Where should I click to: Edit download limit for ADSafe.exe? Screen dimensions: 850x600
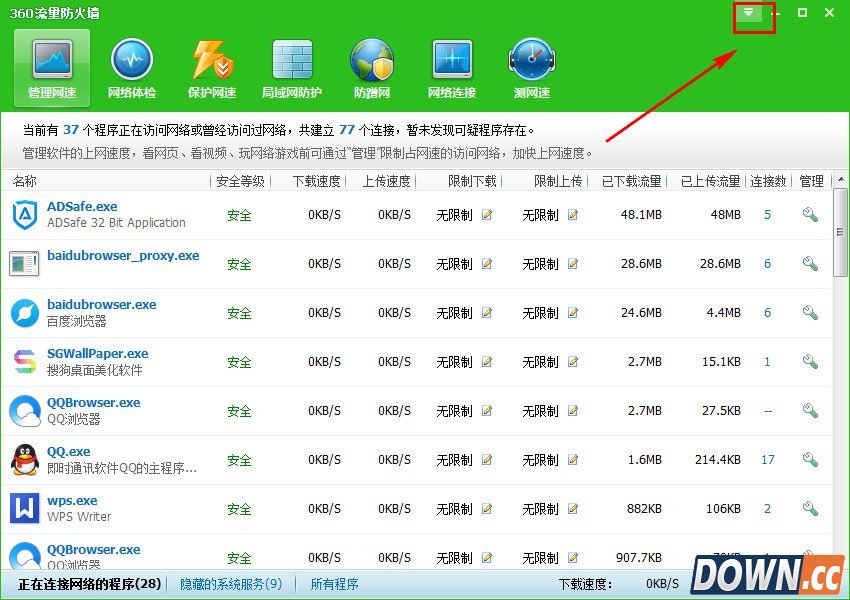(487, 215)
